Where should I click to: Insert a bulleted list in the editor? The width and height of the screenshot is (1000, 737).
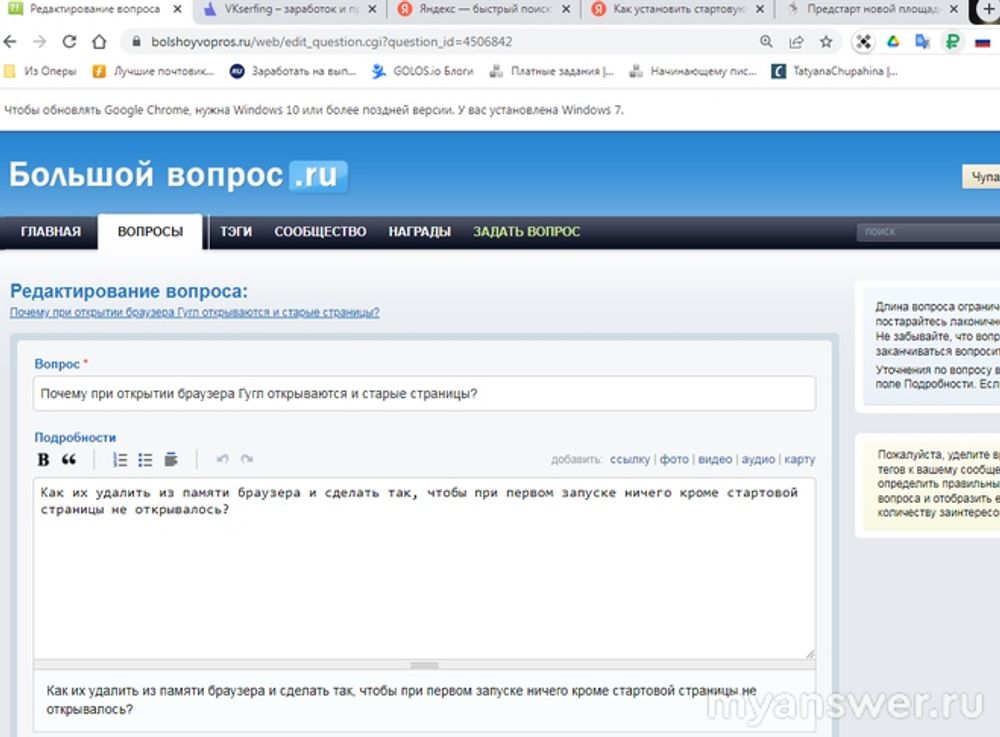point(146,460)
